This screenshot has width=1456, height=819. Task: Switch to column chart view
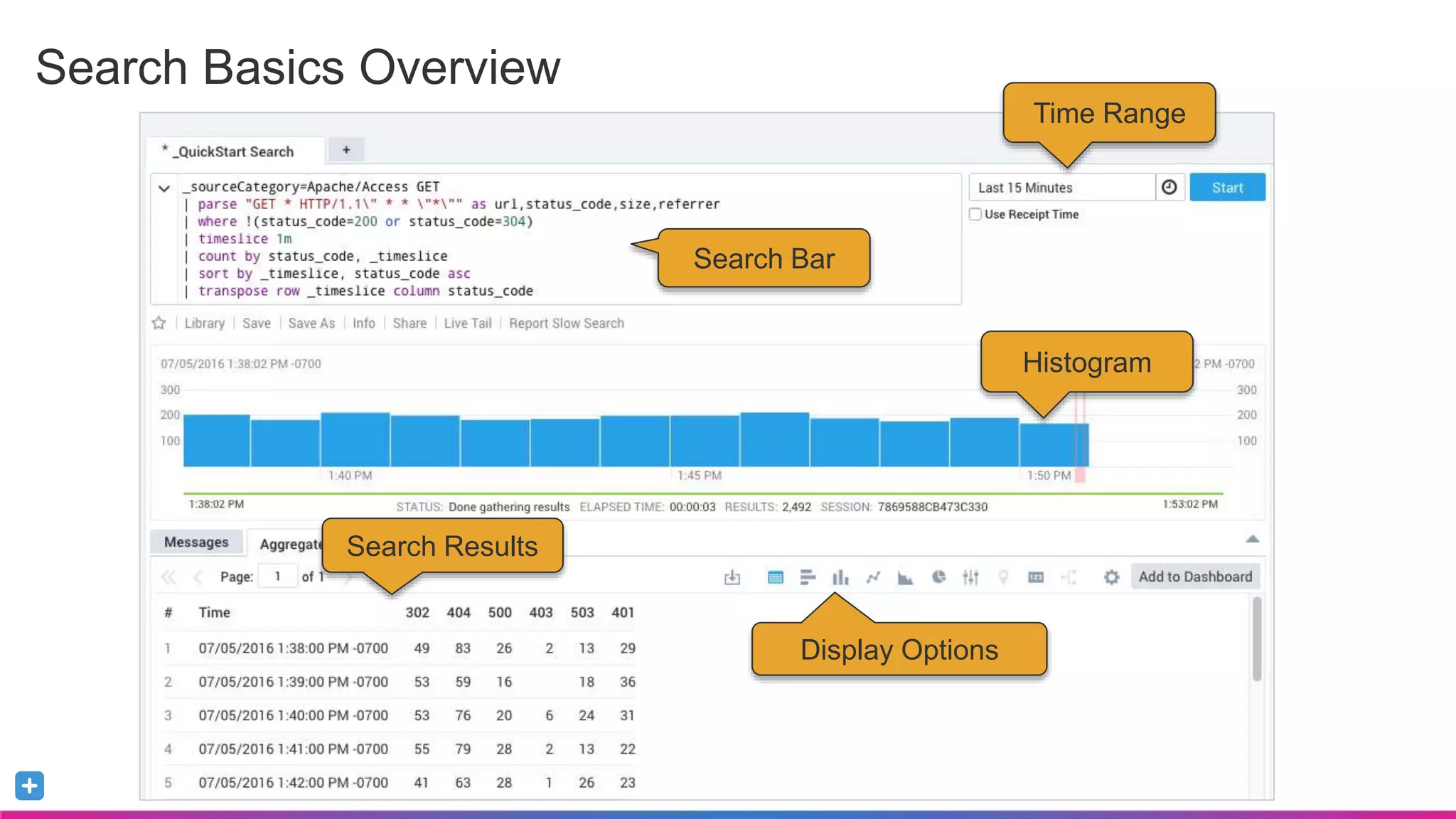pyautogui.click(x=840, y=577)
